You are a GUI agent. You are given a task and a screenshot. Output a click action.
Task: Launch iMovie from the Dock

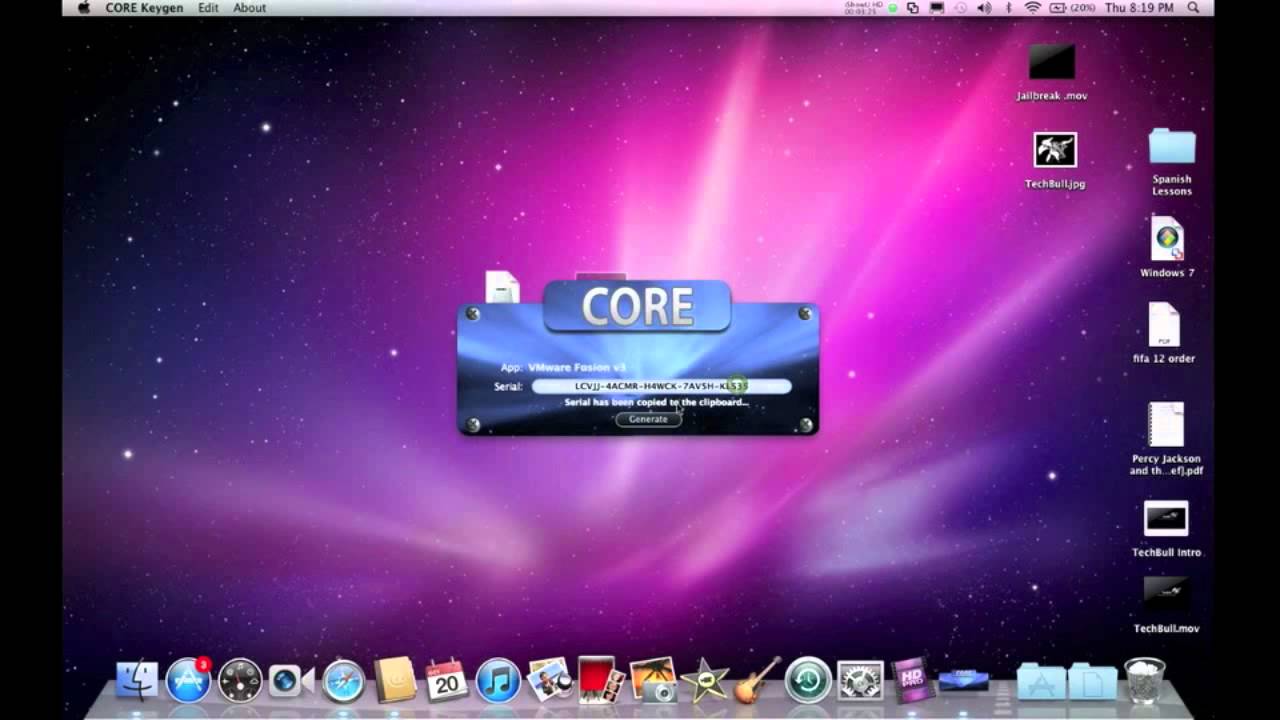pyautogui.click(x=705, y=680)
